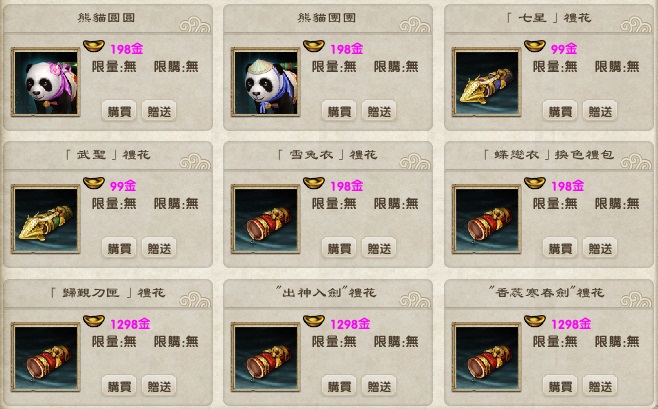Click the 1298金 price of 歸親刀匣
Viewport: 658px width, 409px height.
click(x=130, y=324)
